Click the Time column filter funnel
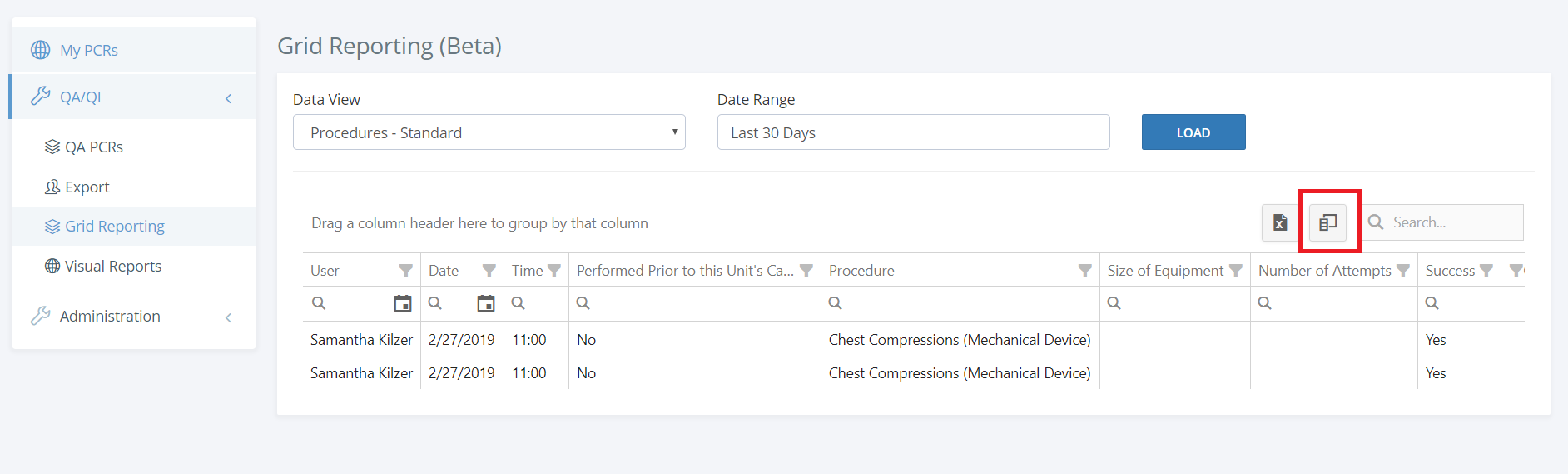1568x474 pixels. point(554,271)
